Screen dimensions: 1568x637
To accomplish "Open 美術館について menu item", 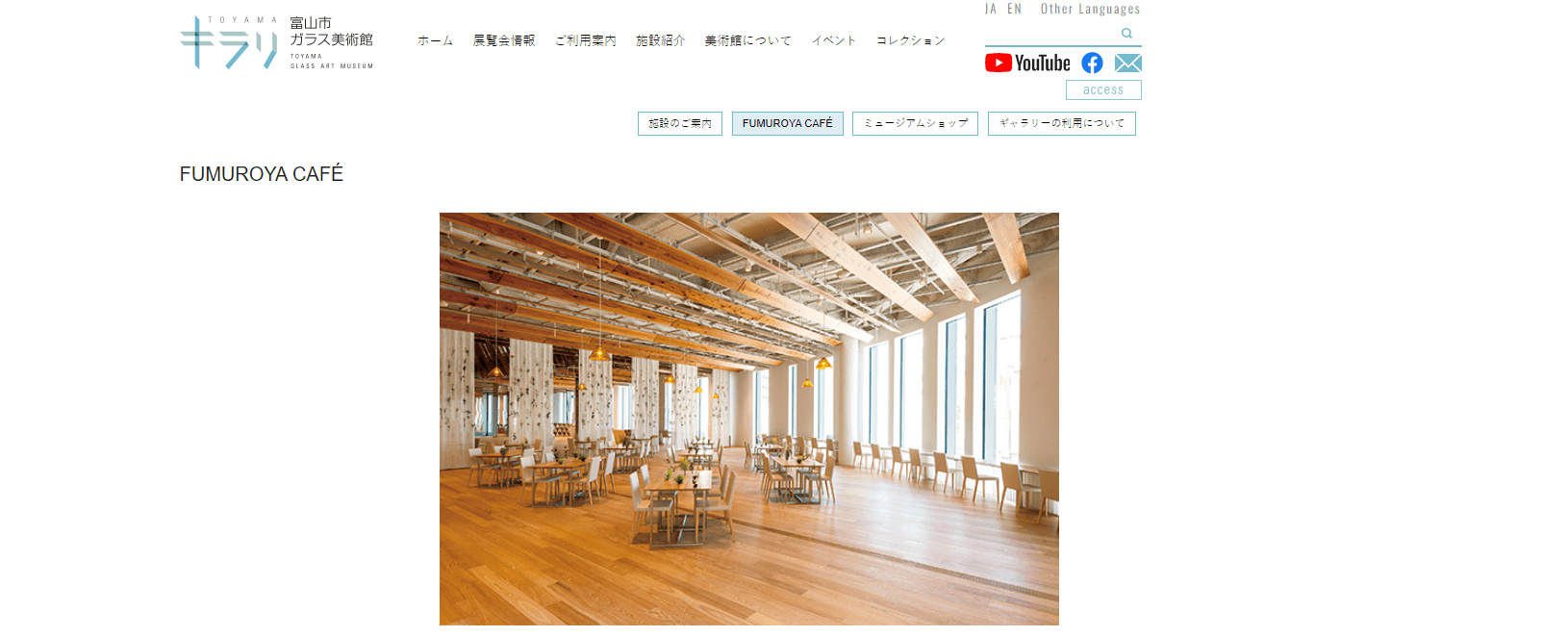I will pyautogui.click(x=748, y=40).
